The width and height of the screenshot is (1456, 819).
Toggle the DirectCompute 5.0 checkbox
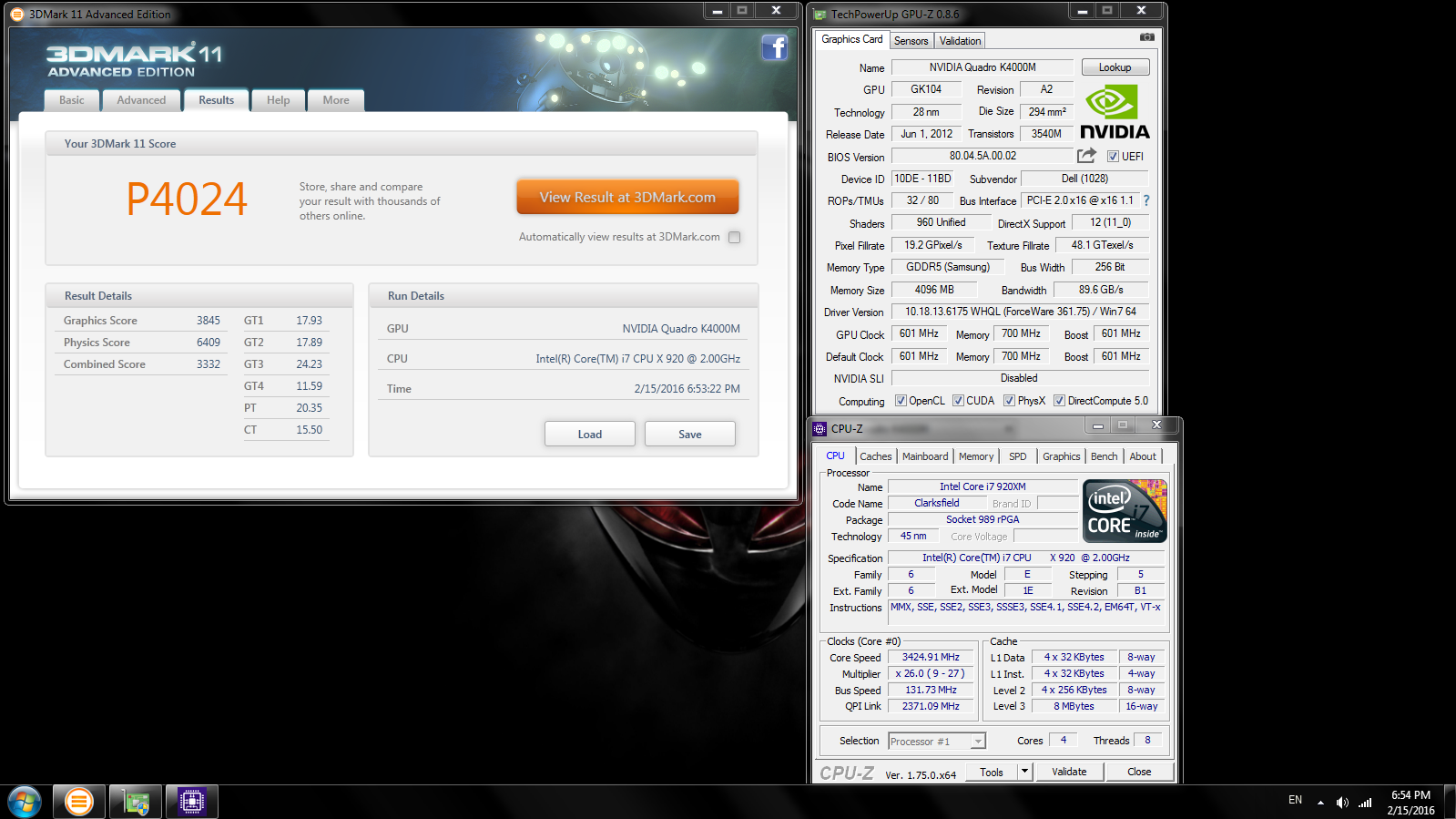[x=1059, y=401]
